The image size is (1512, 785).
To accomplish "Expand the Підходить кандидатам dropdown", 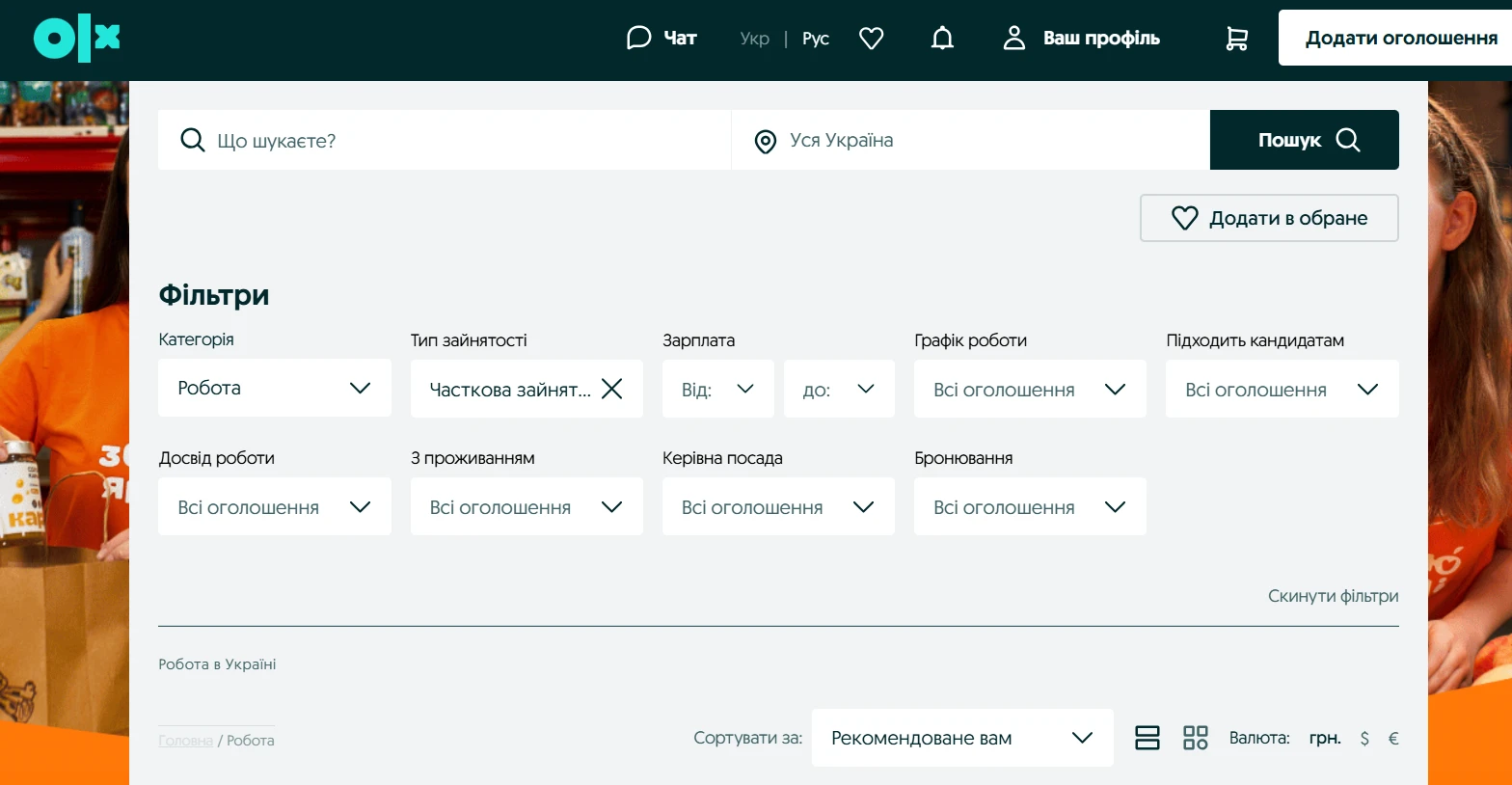I will click(1282, 389).
